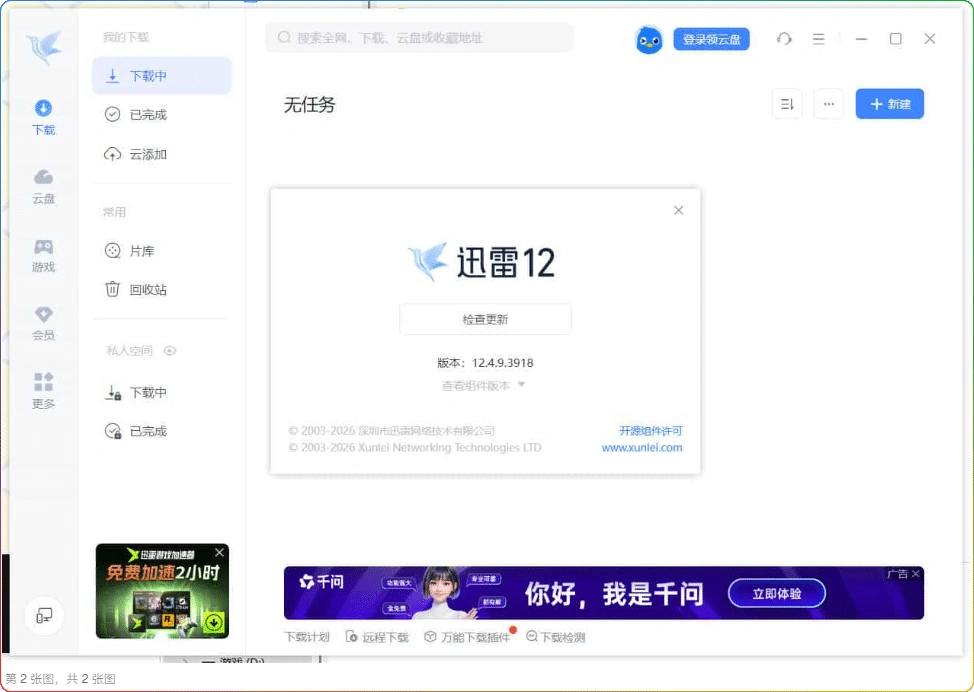This screenshot has width=974, height=692.
Task: Click the refresh icon near top right
Action: [784, 38]
